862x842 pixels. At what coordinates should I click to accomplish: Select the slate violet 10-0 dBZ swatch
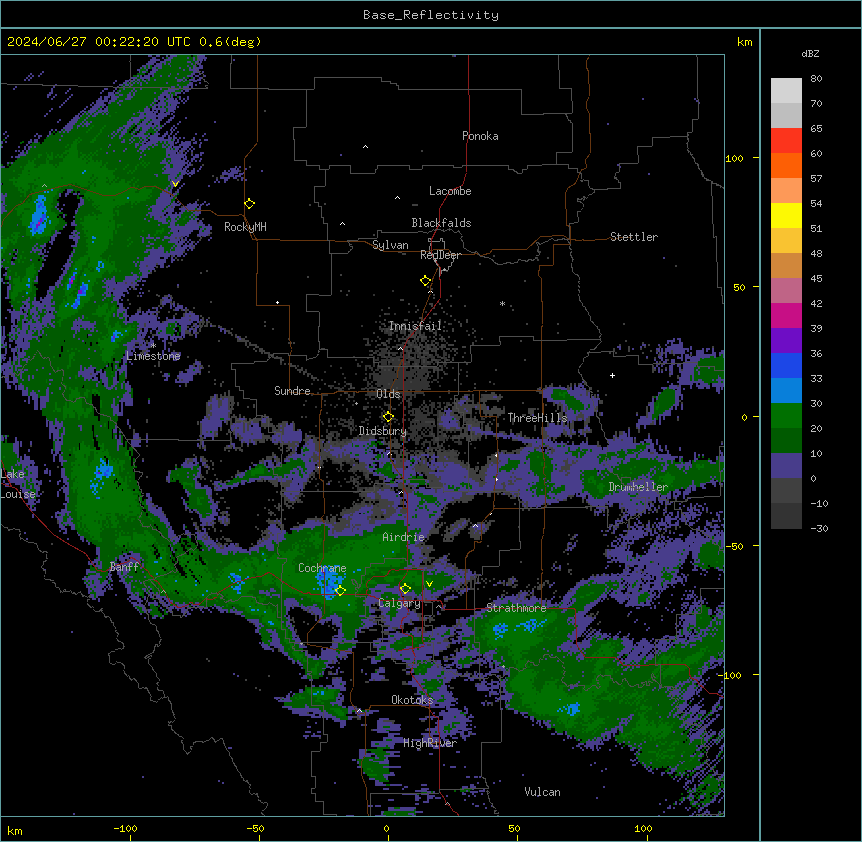(x=786, y=466)
